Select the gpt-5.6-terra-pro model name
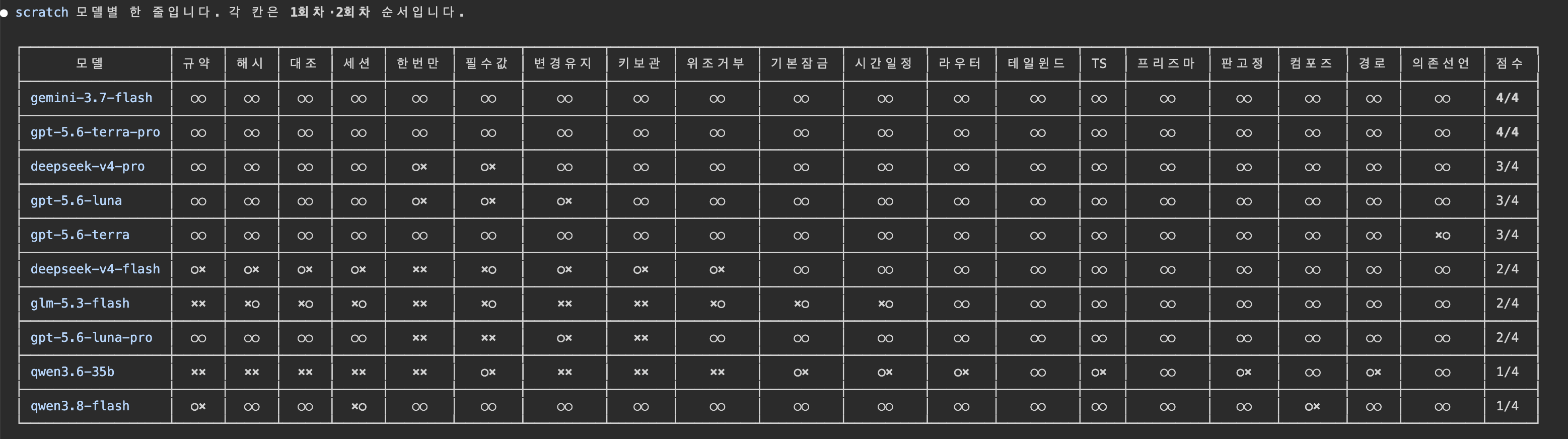 pyautogui.click(x=95, y=132)
